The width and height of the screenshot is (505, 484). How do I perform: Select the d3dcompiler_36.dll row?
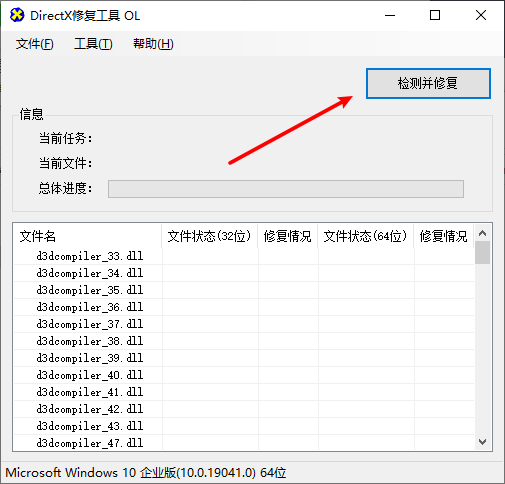coord(244,307)
